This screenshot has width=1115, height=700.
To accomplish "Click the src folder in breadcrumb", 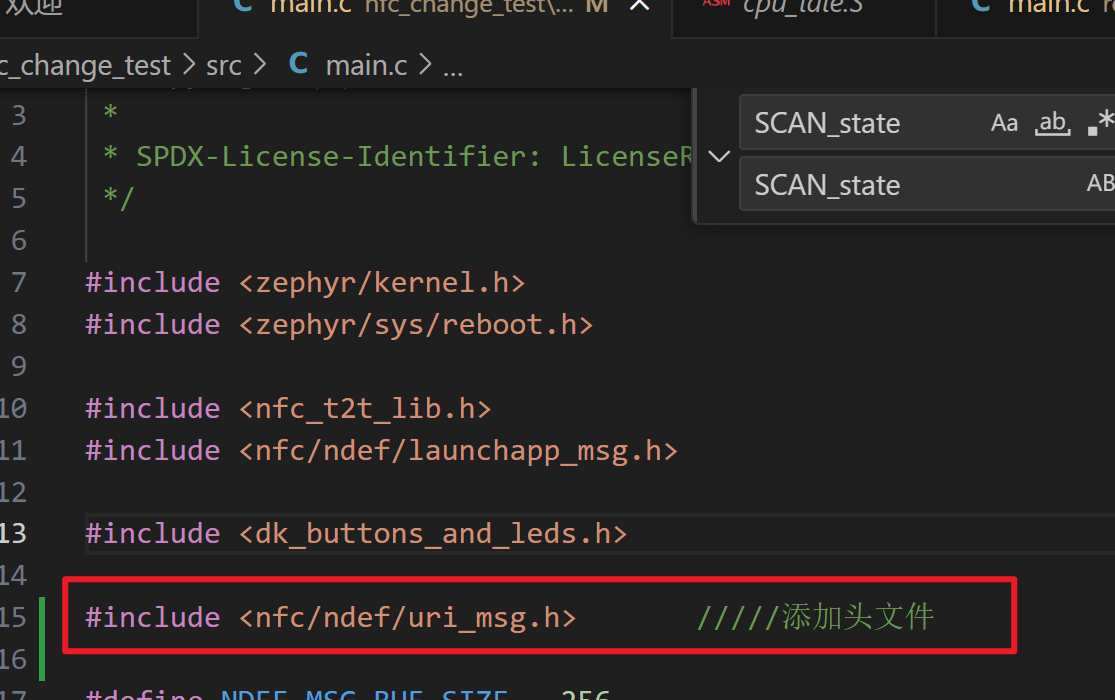I will point(224,66).
